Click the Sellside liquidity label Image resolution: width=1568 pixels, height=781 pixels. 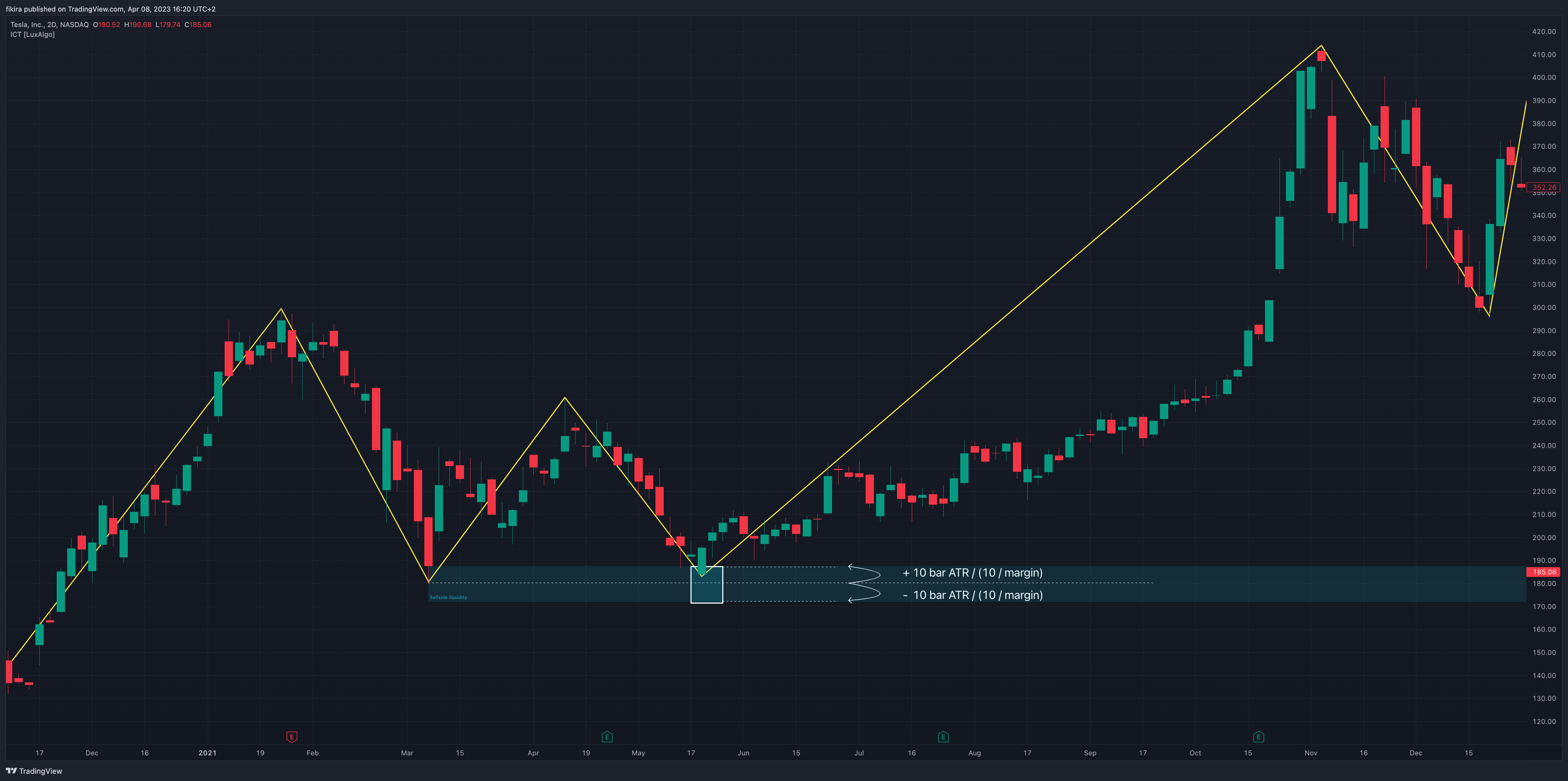click(449, 597)
